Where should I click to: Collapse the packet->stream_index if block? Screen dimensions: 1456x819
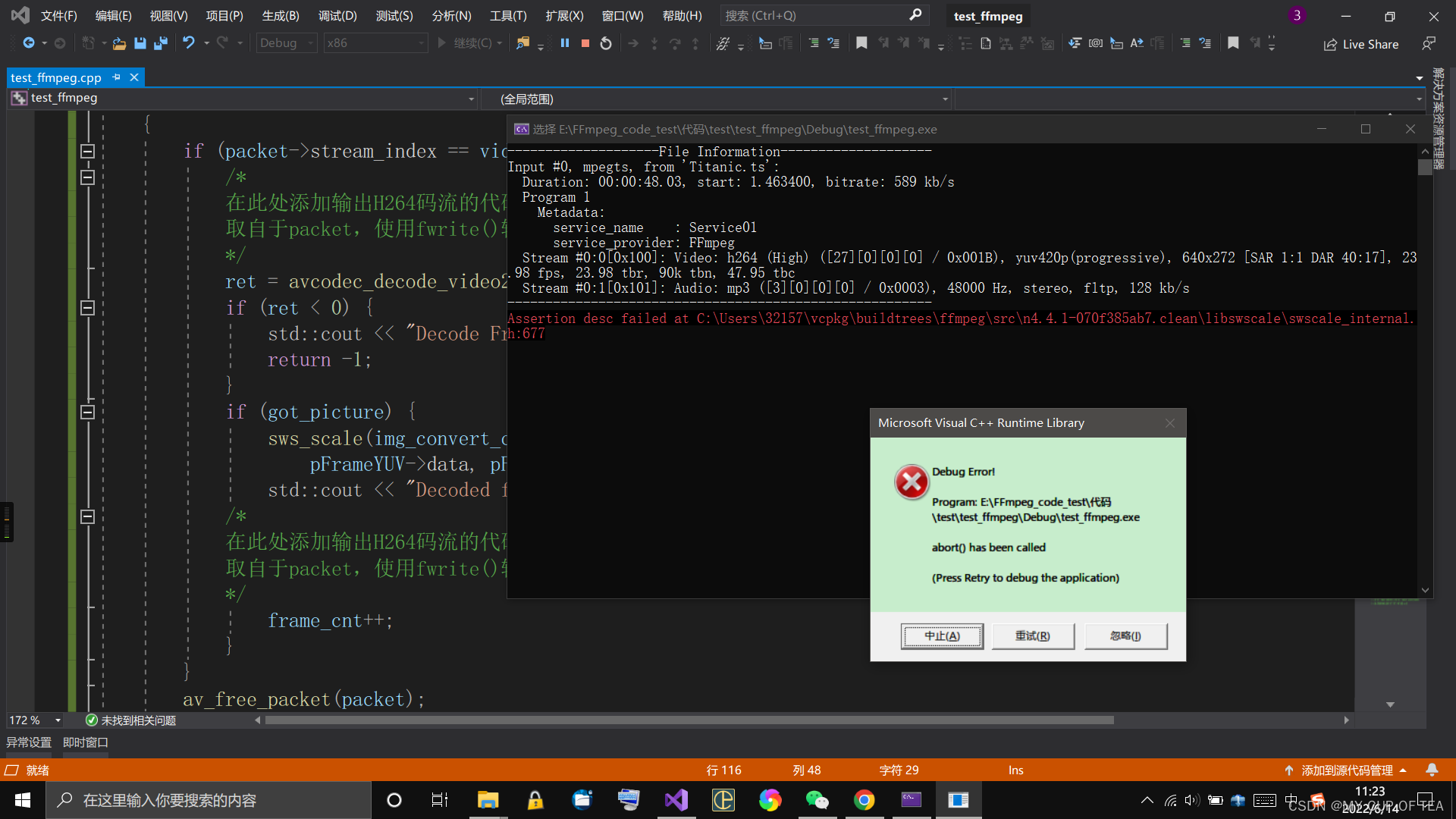click(88, 152)
